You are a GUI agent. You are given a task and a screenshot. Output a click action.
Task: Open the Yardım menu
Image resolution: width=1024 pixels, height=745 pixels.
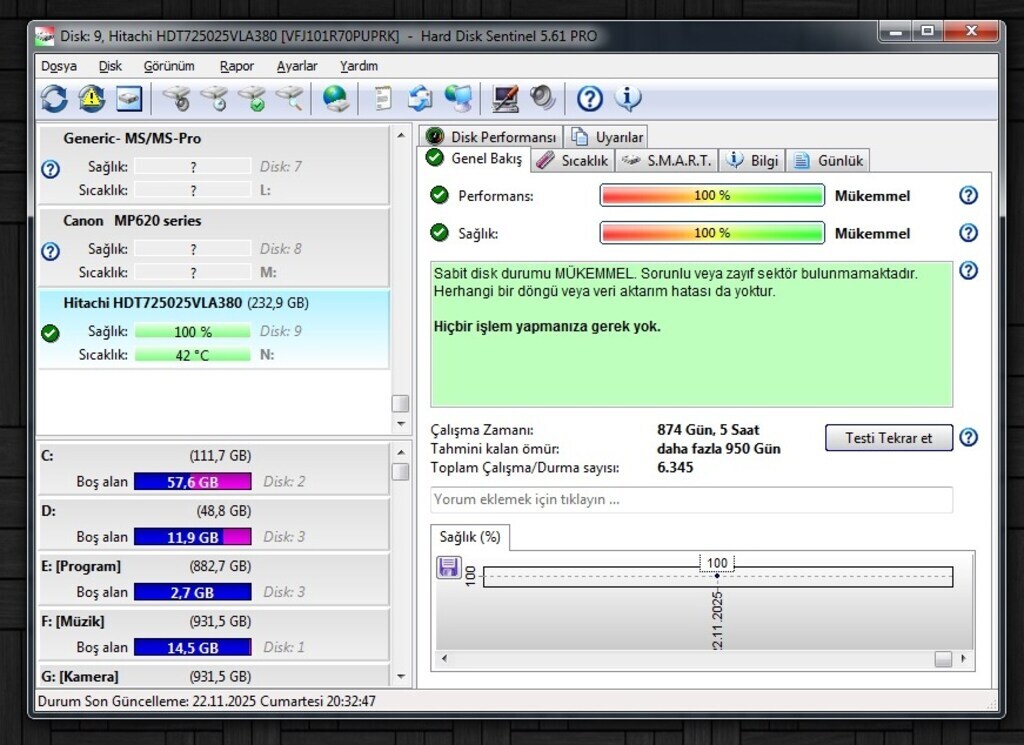pos(359,66)
